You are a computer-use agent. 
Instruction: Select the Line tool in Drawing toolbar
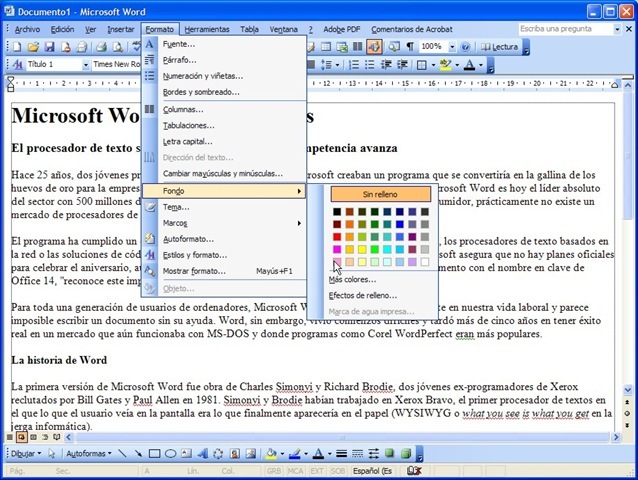coord(122,453)
